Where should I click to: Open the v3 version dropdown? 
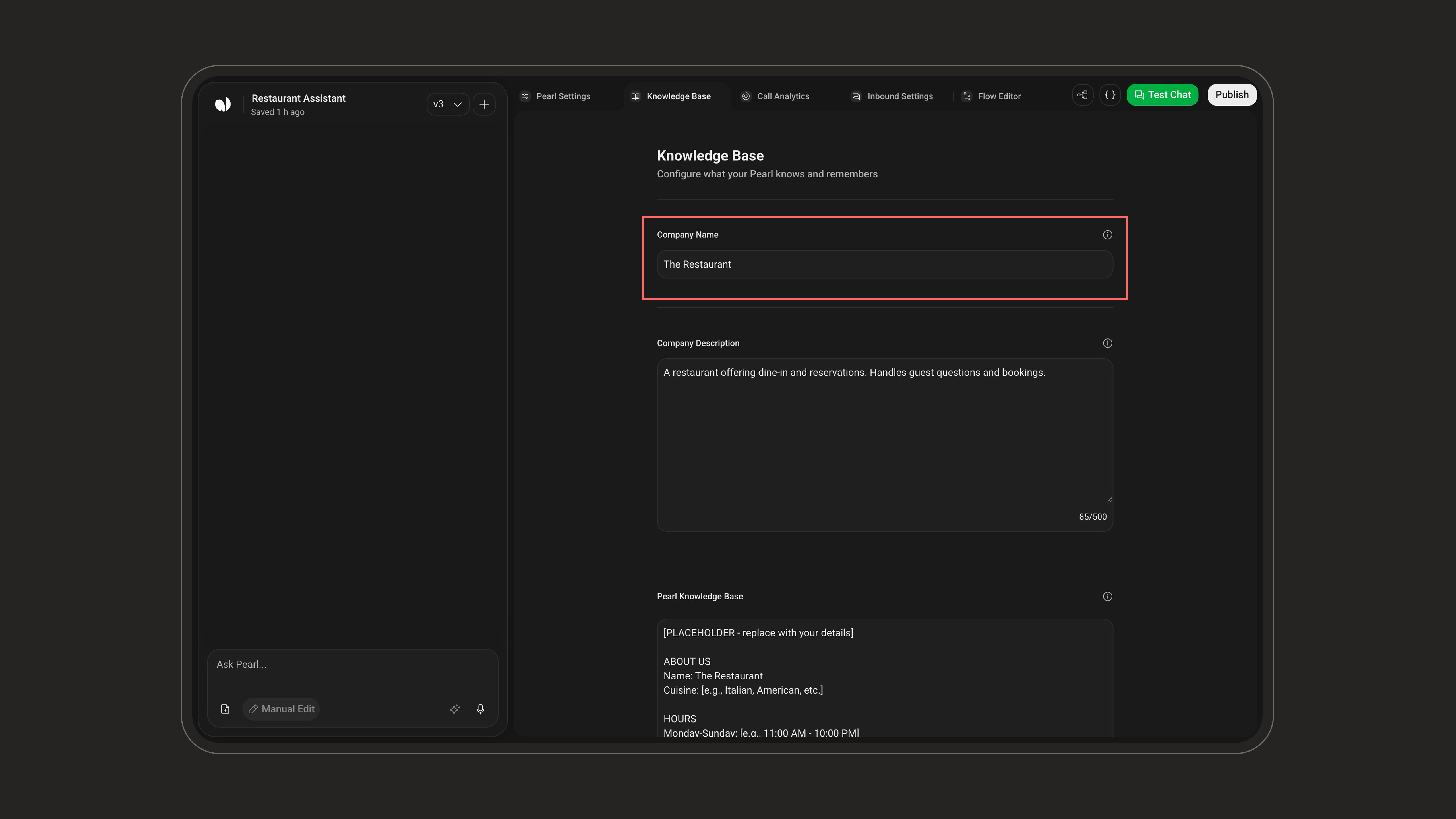pos(448,104)
